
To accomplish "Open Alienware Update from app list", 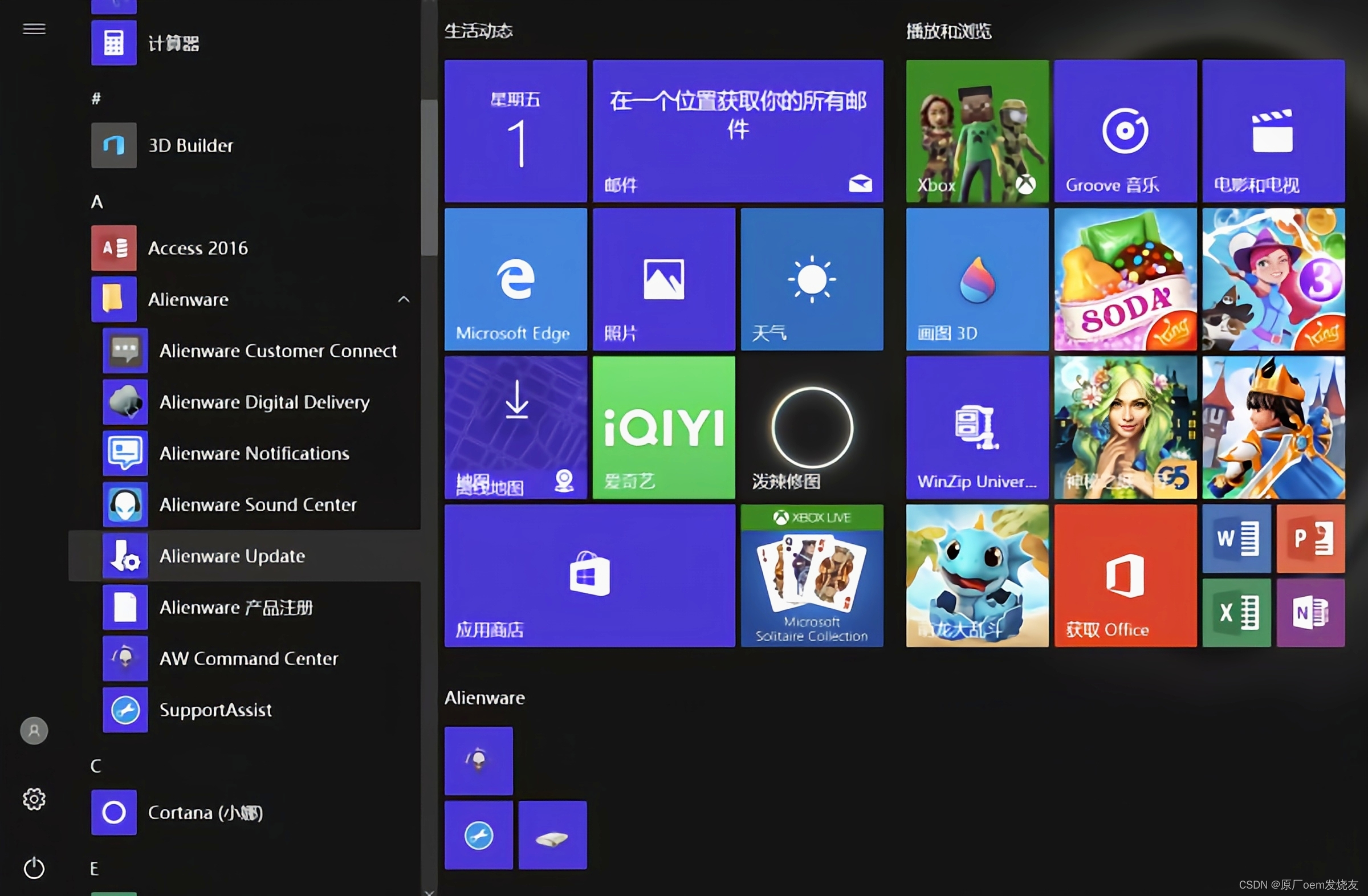I will click(232, 556).
